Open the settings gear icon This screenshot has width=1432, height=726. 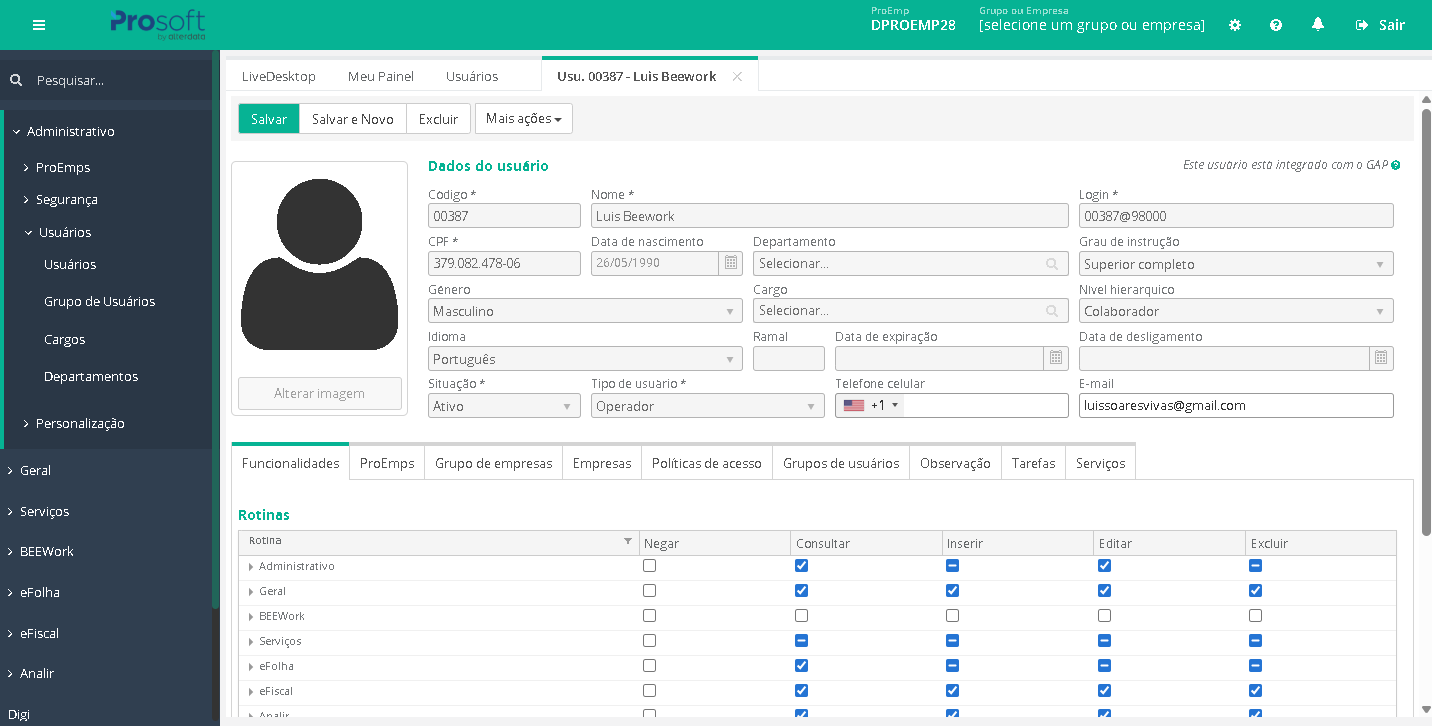click(x=1235, y=25)
